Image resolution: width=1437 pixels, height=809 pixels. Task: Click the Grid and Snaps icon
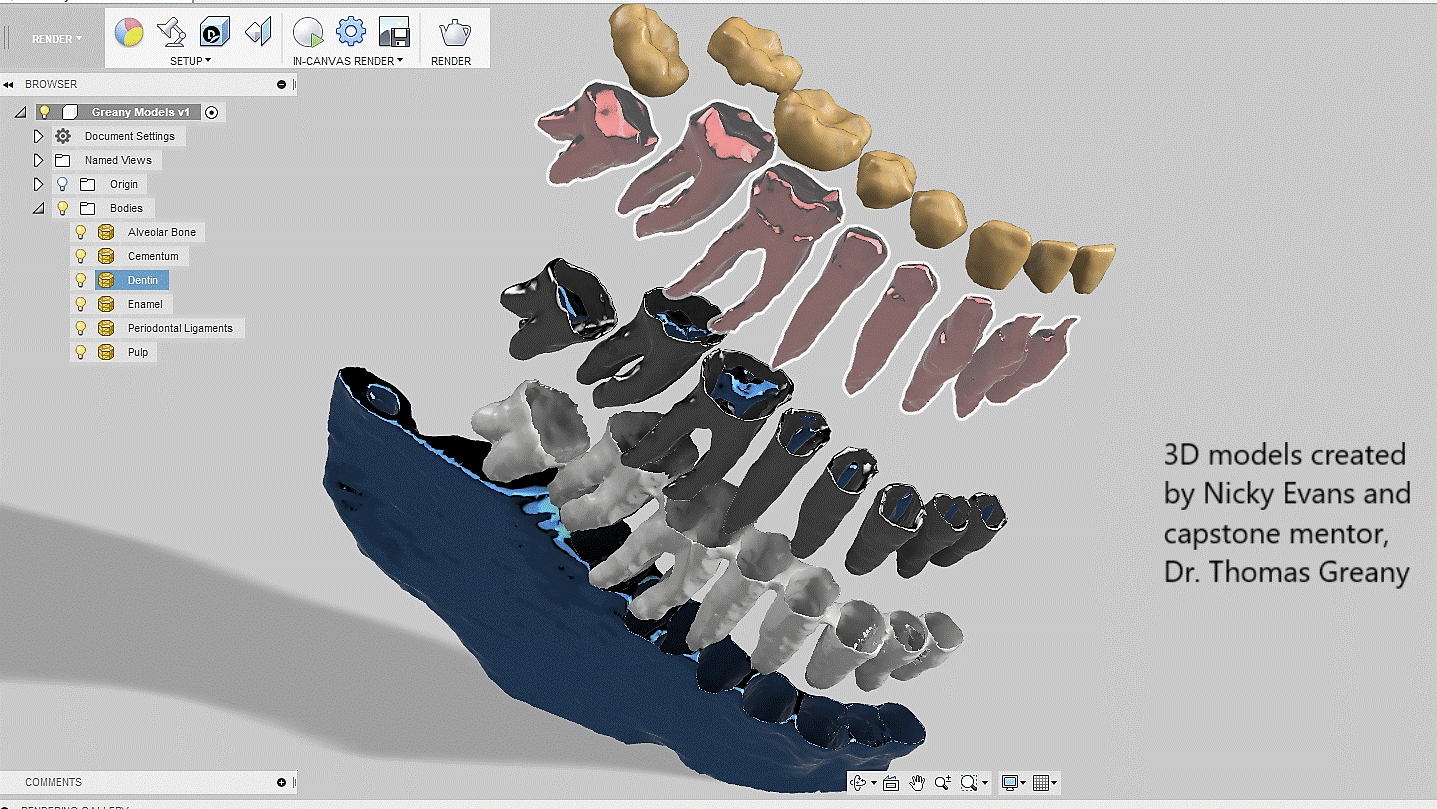click(x=1040, y=783)
